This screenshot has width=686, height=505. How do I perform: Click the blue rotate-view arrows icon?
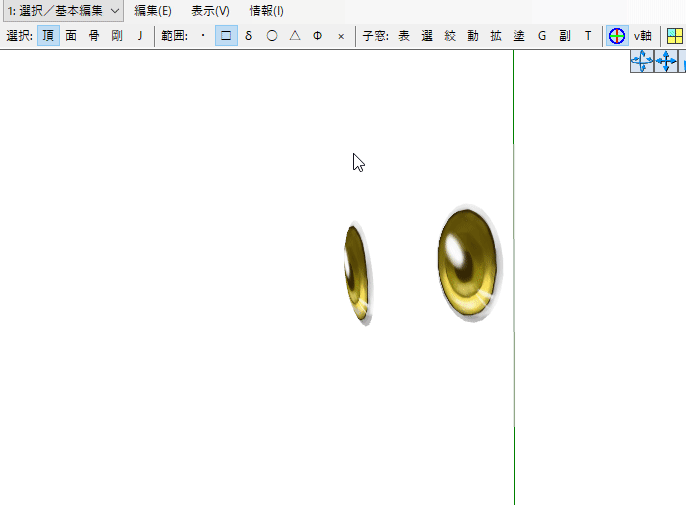(x=641, y=62)
